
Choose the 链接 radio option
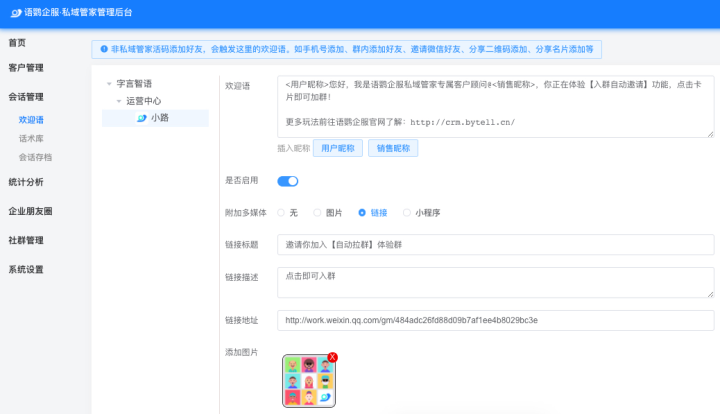pos(362,213)
